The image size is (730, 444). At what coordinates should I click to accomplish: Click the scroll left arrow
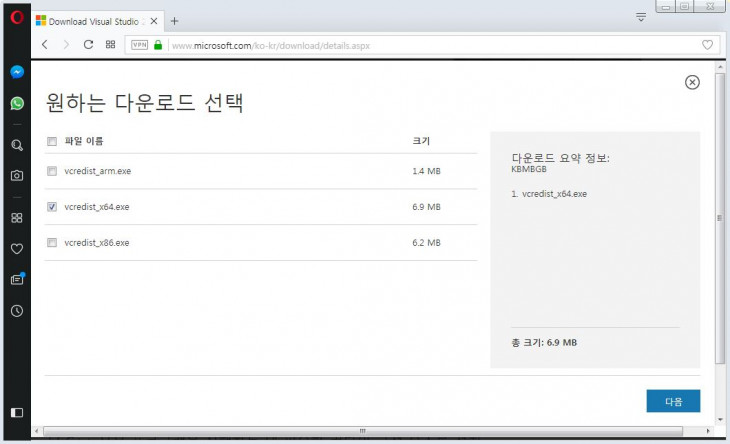coord(37,431)
